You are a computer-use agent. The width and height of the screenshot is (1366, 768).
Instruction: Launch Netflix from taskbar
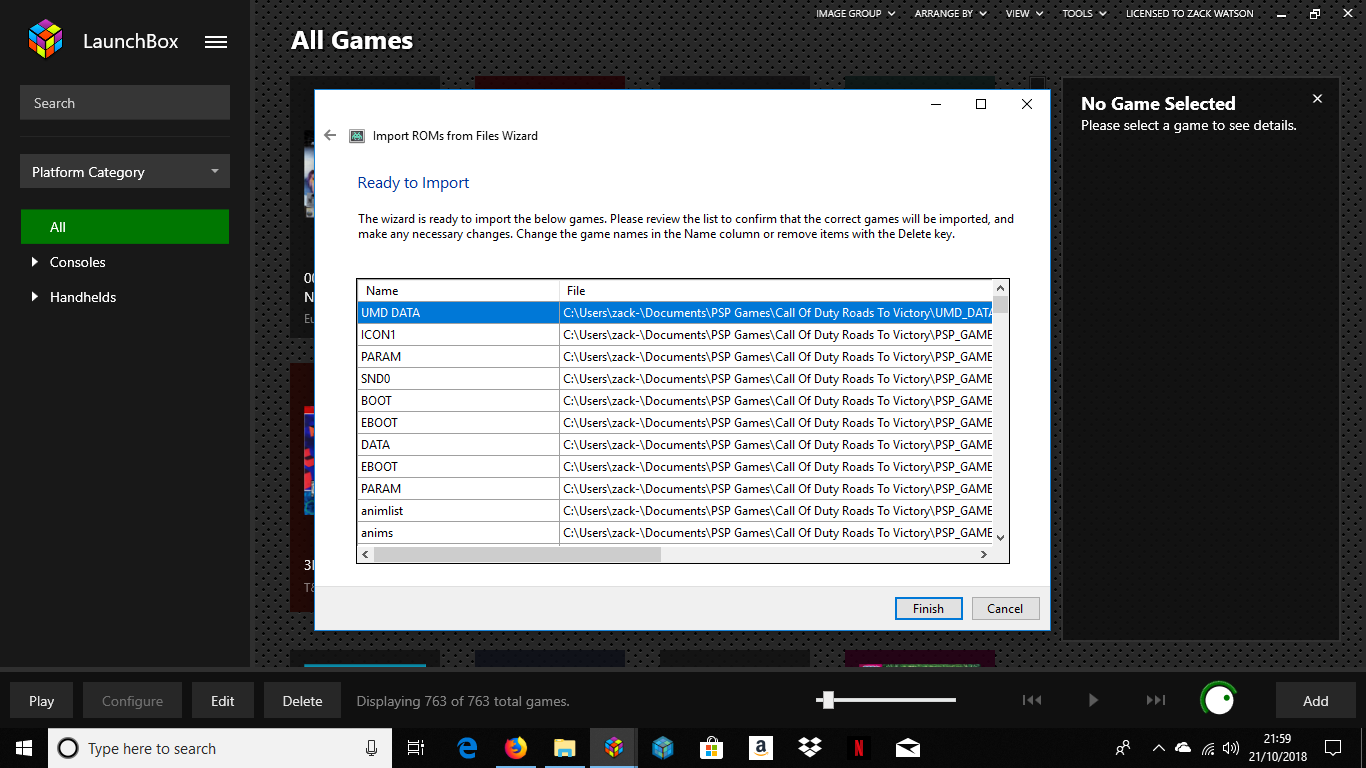858,748
